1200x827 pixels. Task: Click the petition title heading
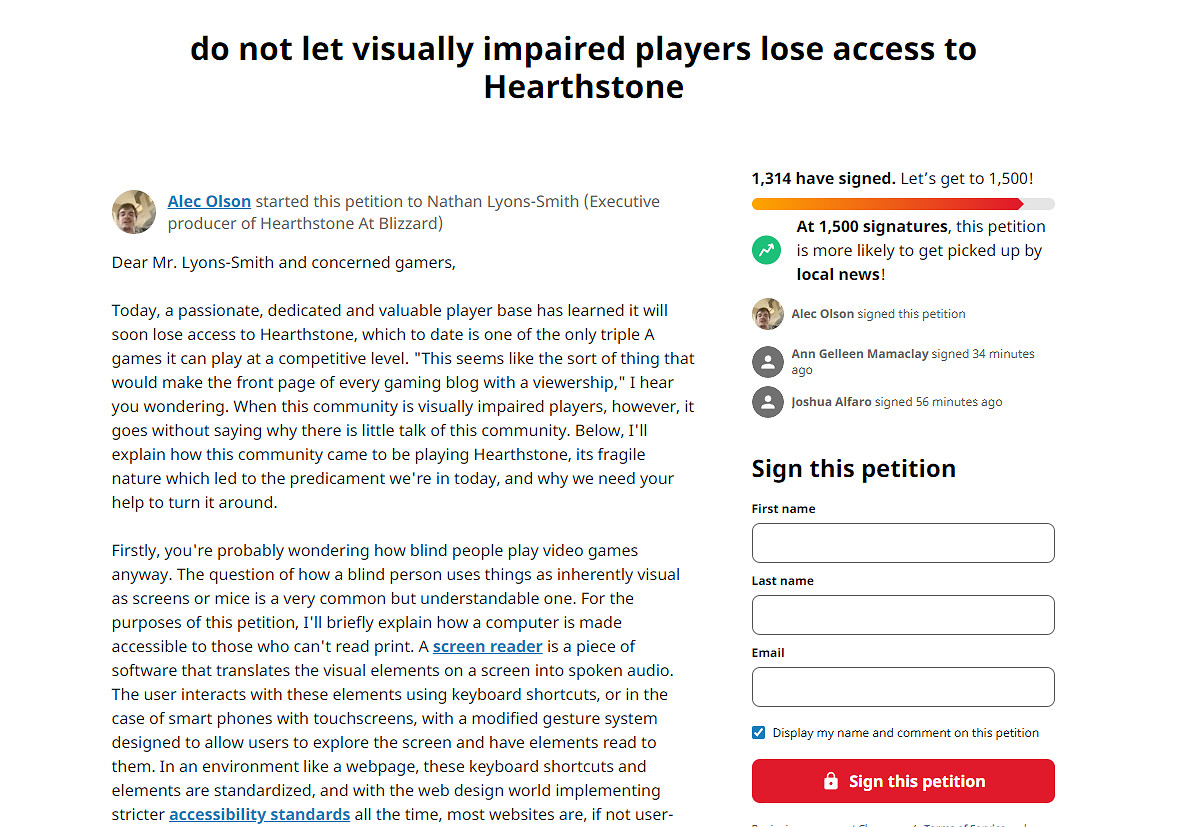[x=583, y=67]
